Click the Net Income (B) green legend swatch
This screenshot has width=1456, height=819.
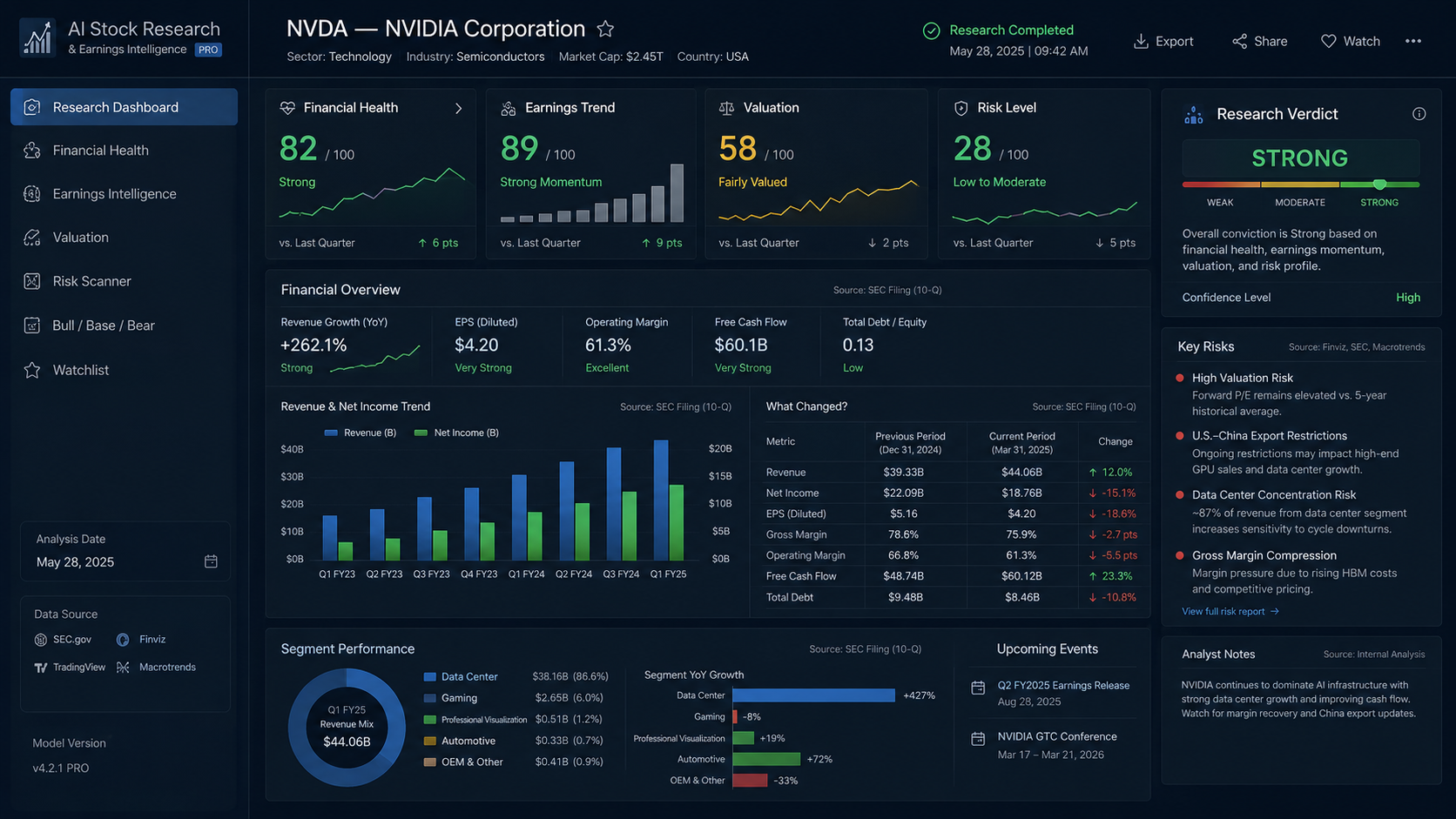click(x=421, y=433)
